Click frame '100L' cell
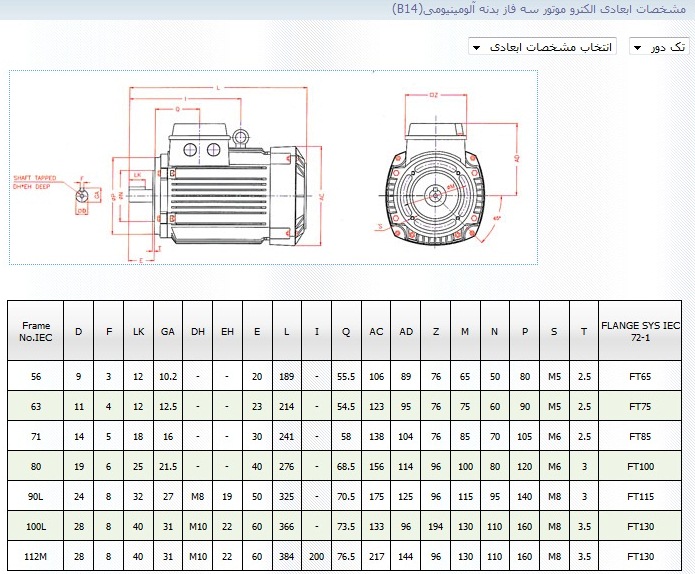 36,527
